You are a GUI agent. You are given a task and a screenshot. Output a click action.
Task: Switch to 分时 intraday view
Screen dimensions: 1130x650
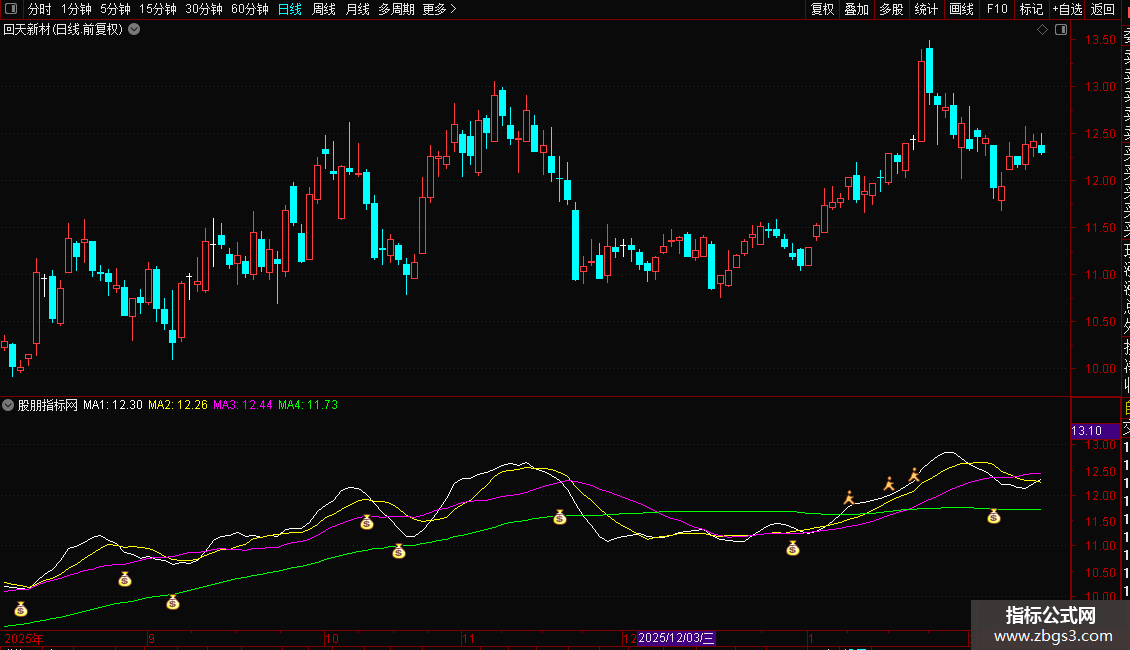pyautogui.click(x=40, y=9)
